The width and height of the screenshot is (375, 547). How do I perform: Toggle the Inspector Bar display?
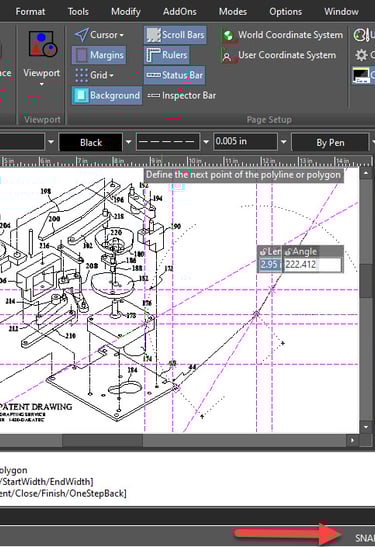pos(181,95)
